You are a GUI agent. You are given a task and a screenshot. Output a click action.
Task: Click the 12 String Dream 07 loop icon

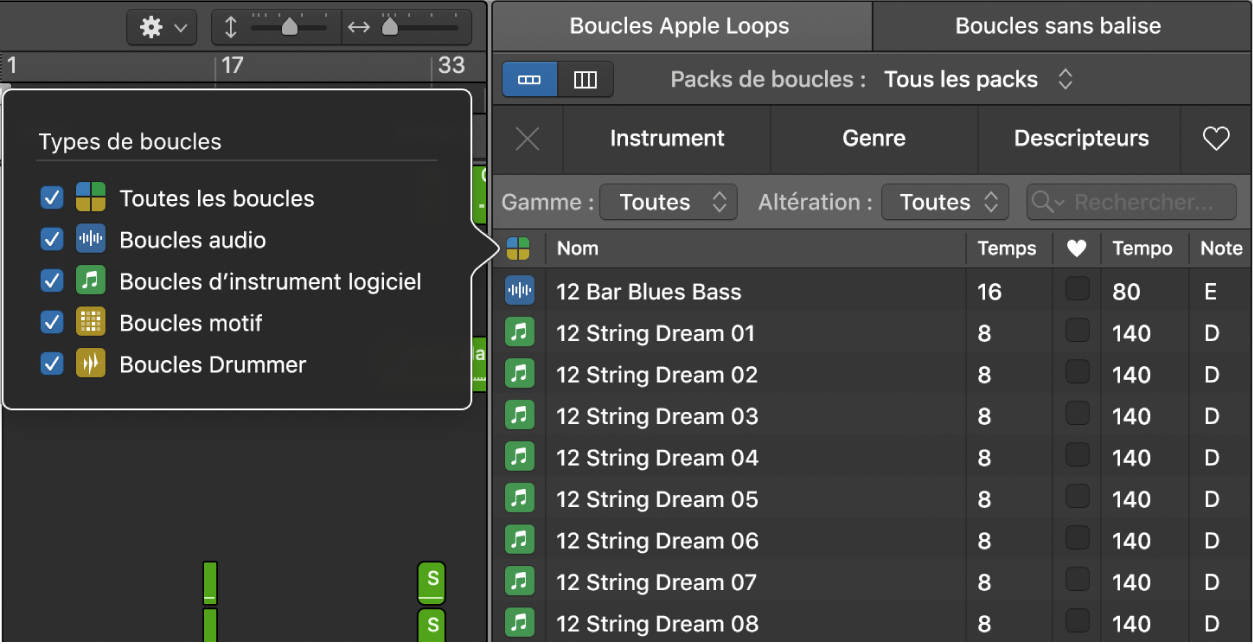[519, 582]
